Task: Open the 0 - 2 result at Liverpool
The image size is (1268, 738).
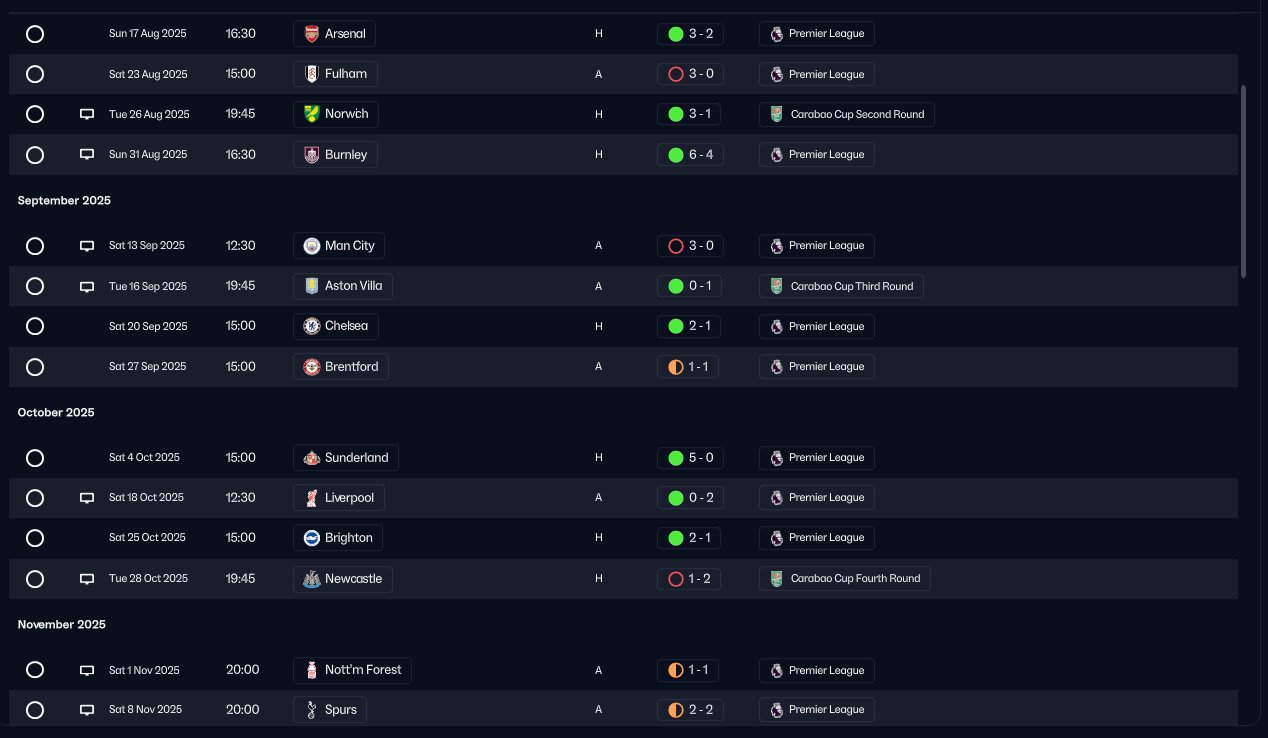Action: coord(690,498)
